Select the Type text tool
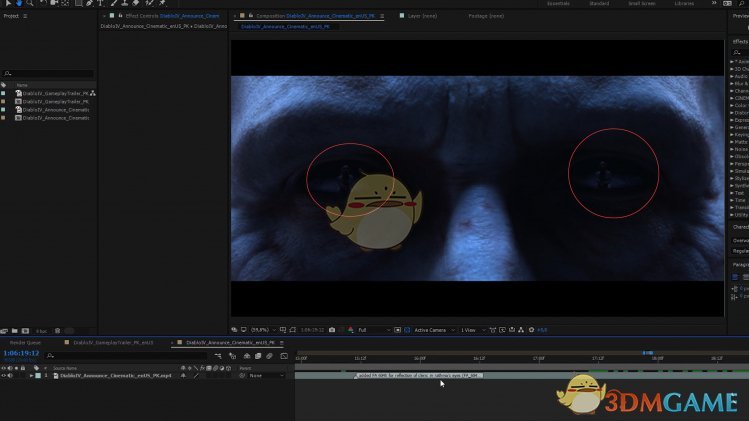Image resolution: width=749 pixels, height=421 pixels. (101, 3)
